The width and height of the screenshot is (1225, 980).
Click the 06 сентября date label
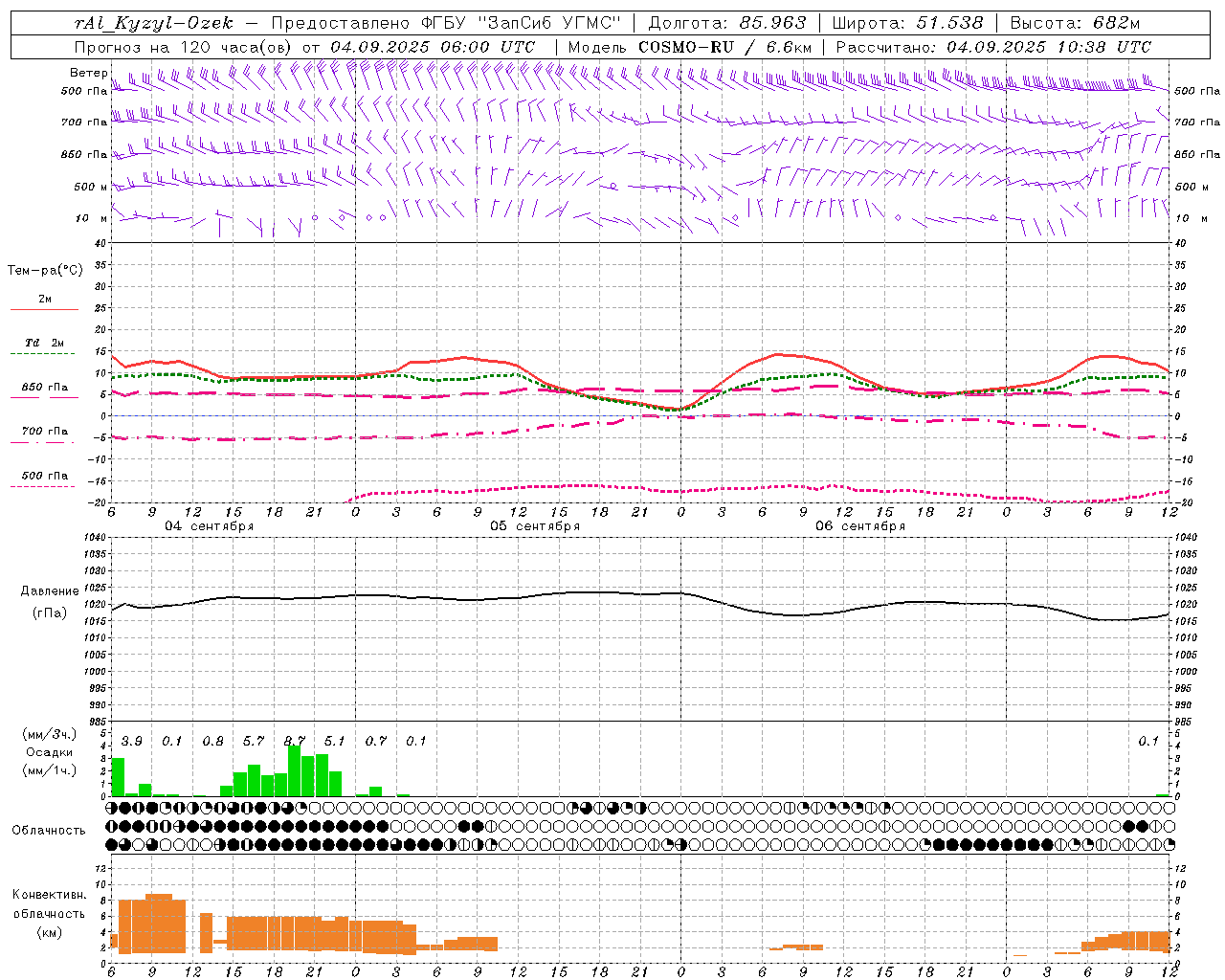coord(860,526)
